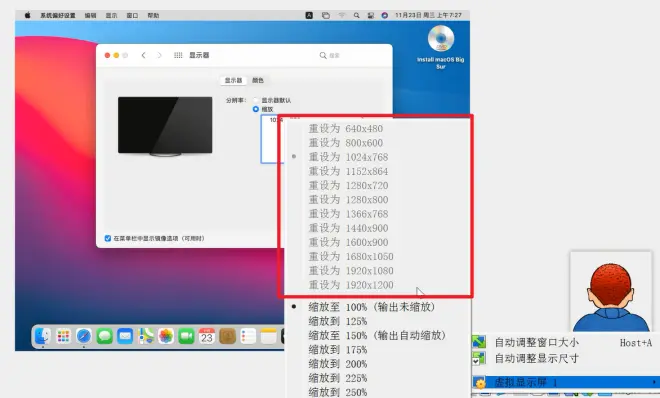The width and height of the screenshot is (660, 398).
Task: Click the menu bar date and time
Action: [428, 15]
